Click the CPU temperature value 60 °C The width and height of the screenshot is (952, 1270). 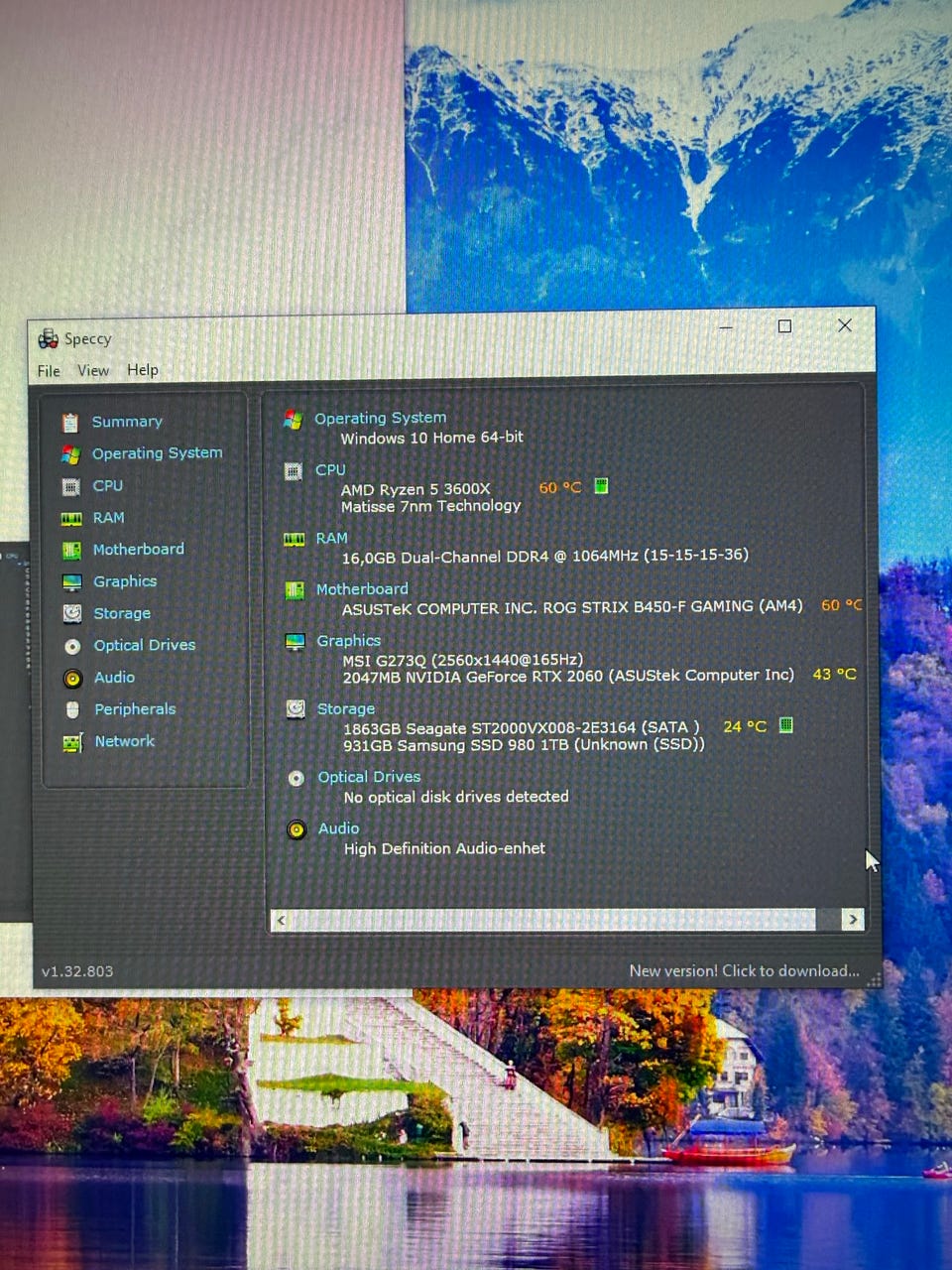click(x=560, y=487)
